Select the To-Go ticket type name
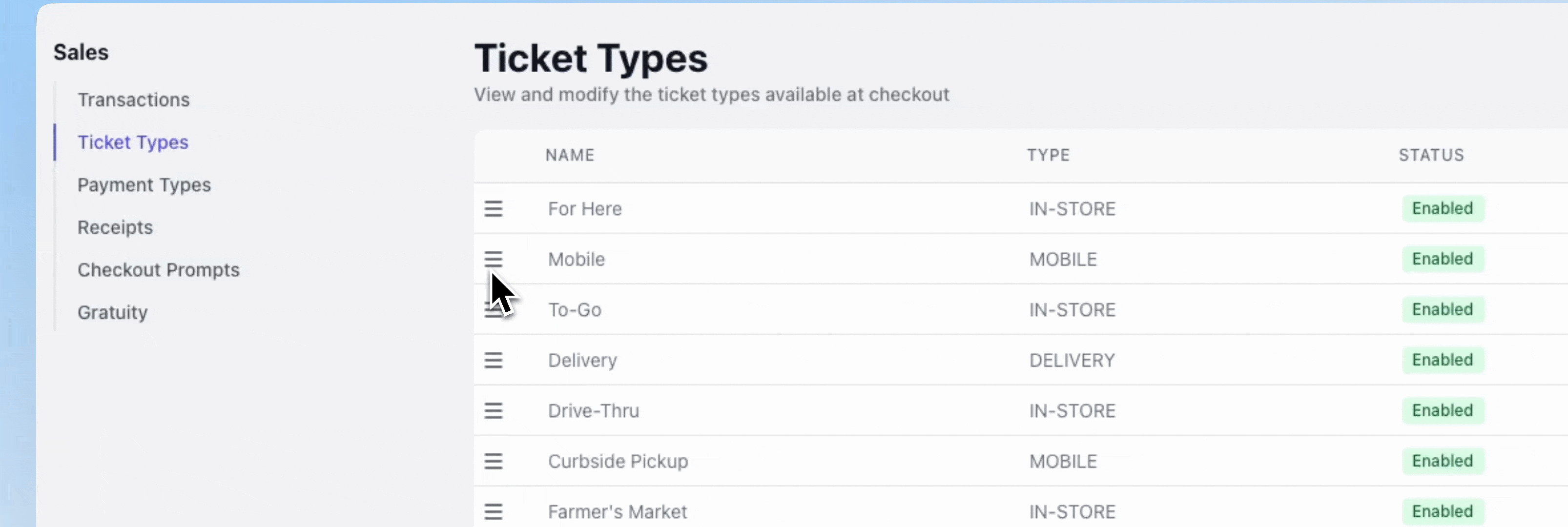This screenshot has width=1568, height=527. click(x=575, y=310)
